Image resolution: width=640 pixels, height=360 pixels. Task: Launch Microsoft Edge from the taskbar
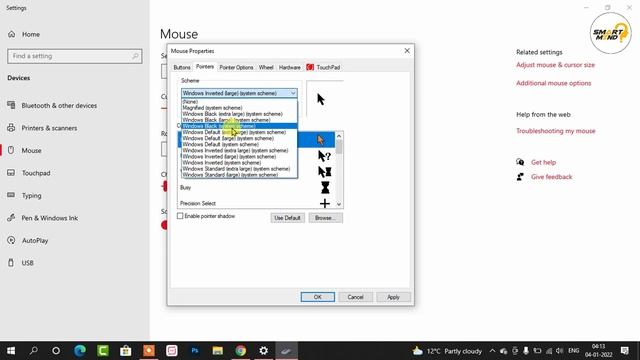[80, 351]
